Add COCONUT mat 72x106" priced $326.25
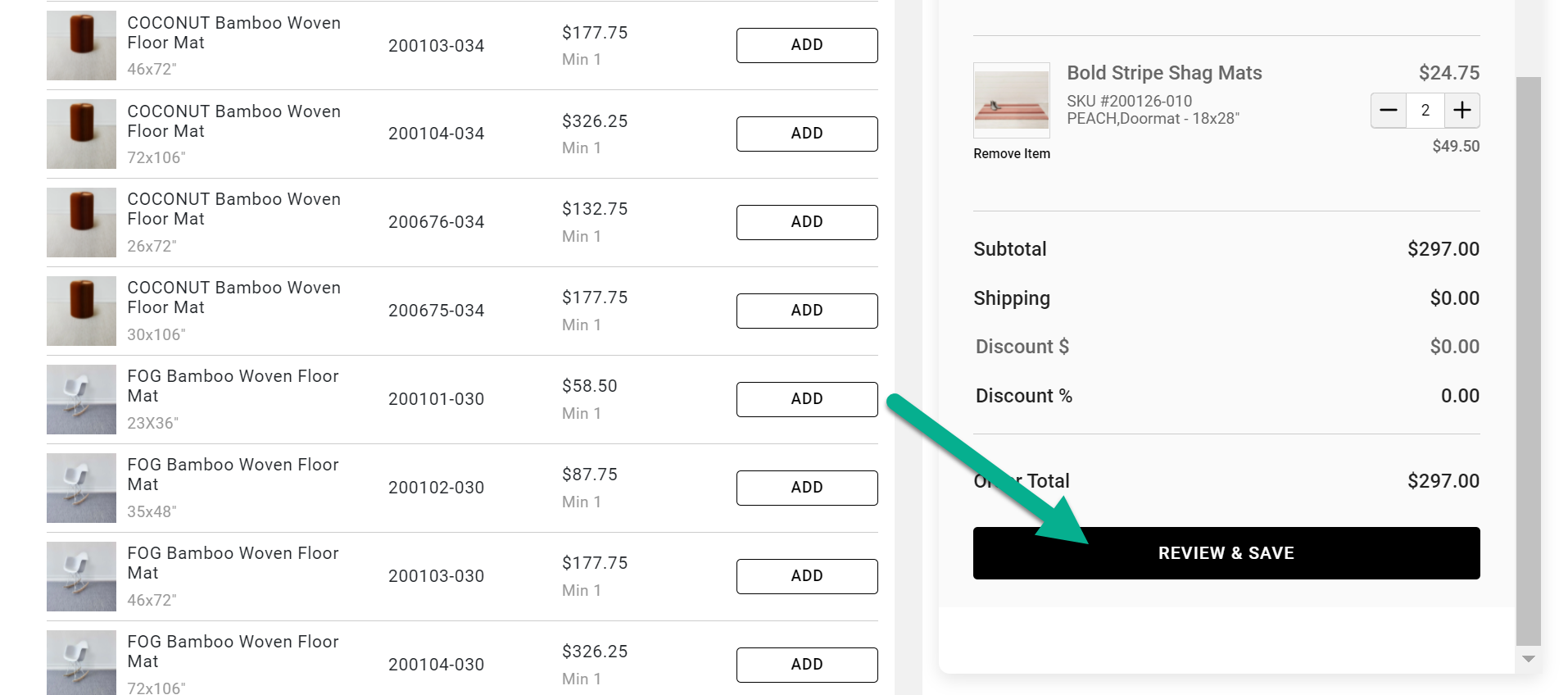This screenshot has width=1568, height=695. 806,134
